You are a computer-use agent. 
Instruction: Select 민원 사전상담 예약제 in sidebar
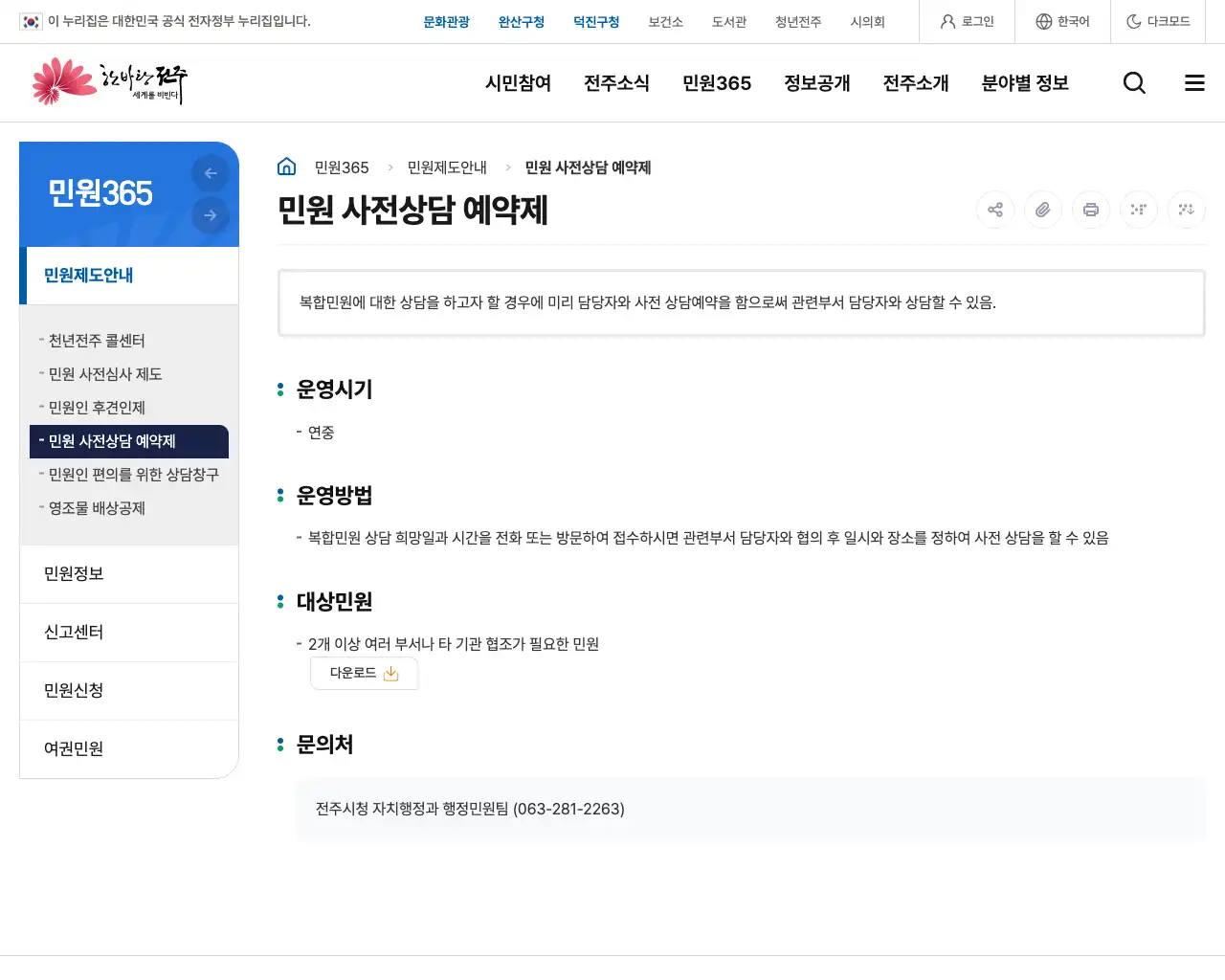pyautogui.click(x=129, y=441)
